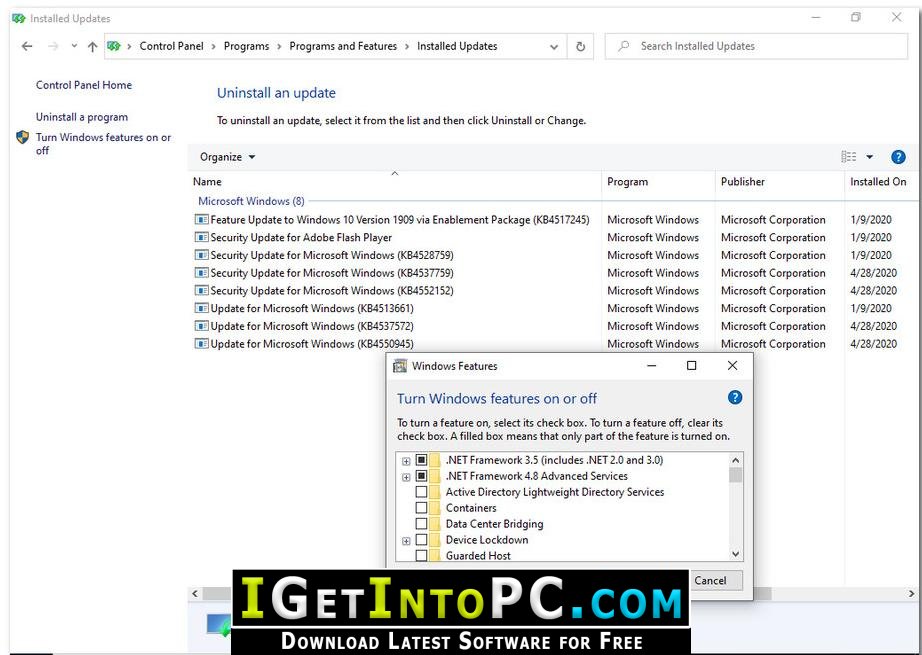Expand the chevron after Control Panel breadcrumb

click(213, 46)
